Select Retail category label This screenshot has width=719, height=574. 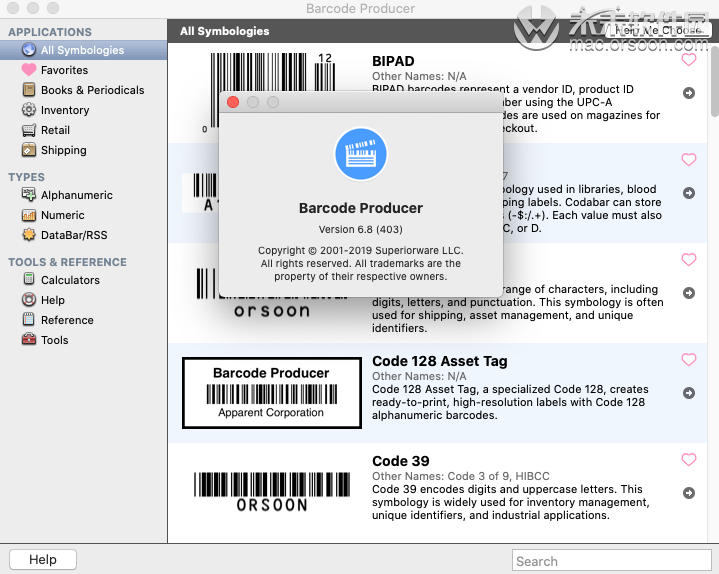point(55,130)
